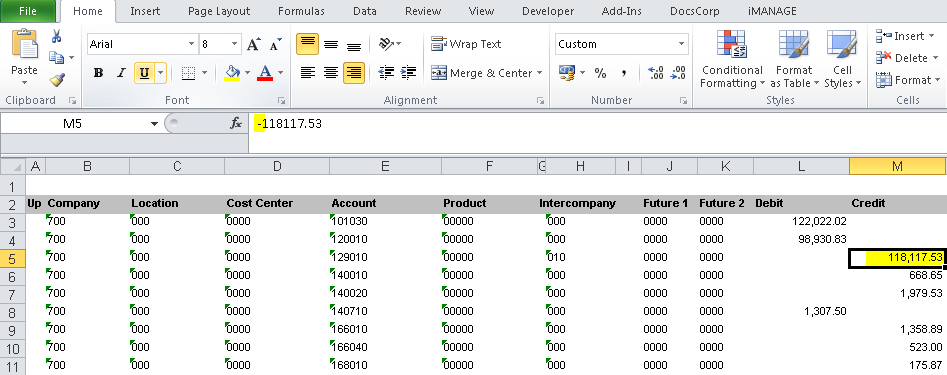
Task: Open Number Format Custom dropdown
Action: (x=682, y=44)
